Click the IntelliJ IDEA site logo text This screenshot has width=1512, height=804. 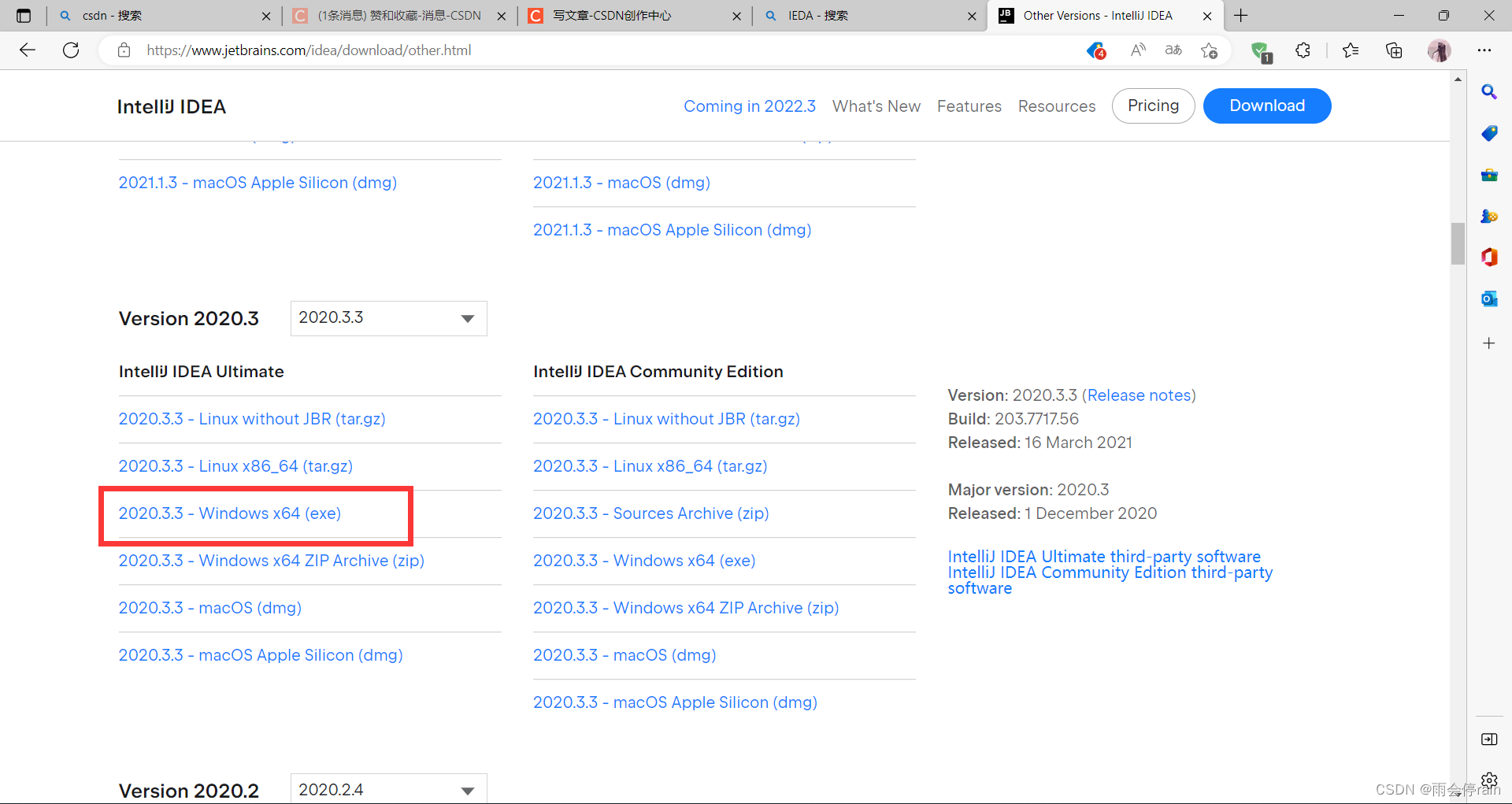pos(172,106)
